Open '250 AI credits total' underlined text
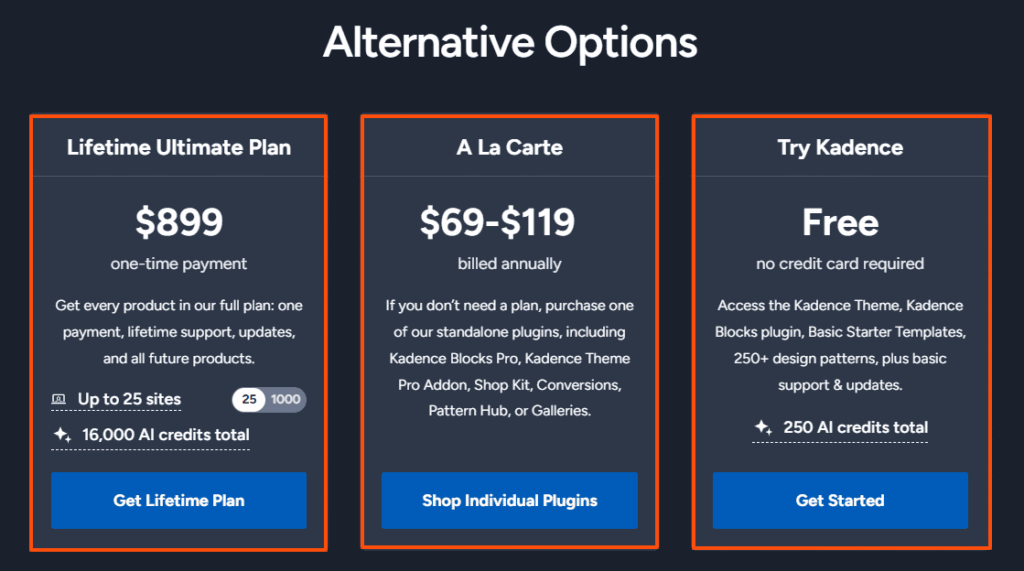 coord(856,428)
